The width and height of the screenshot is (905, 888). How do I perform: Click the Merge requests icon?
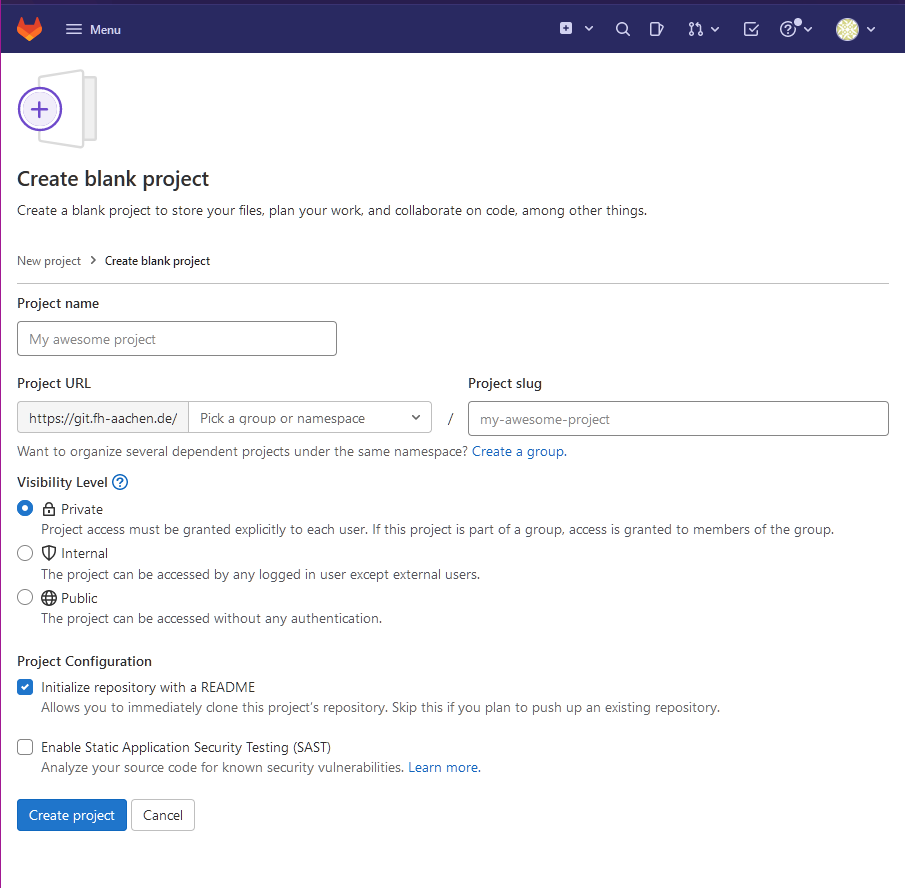(x=697, y=29)
